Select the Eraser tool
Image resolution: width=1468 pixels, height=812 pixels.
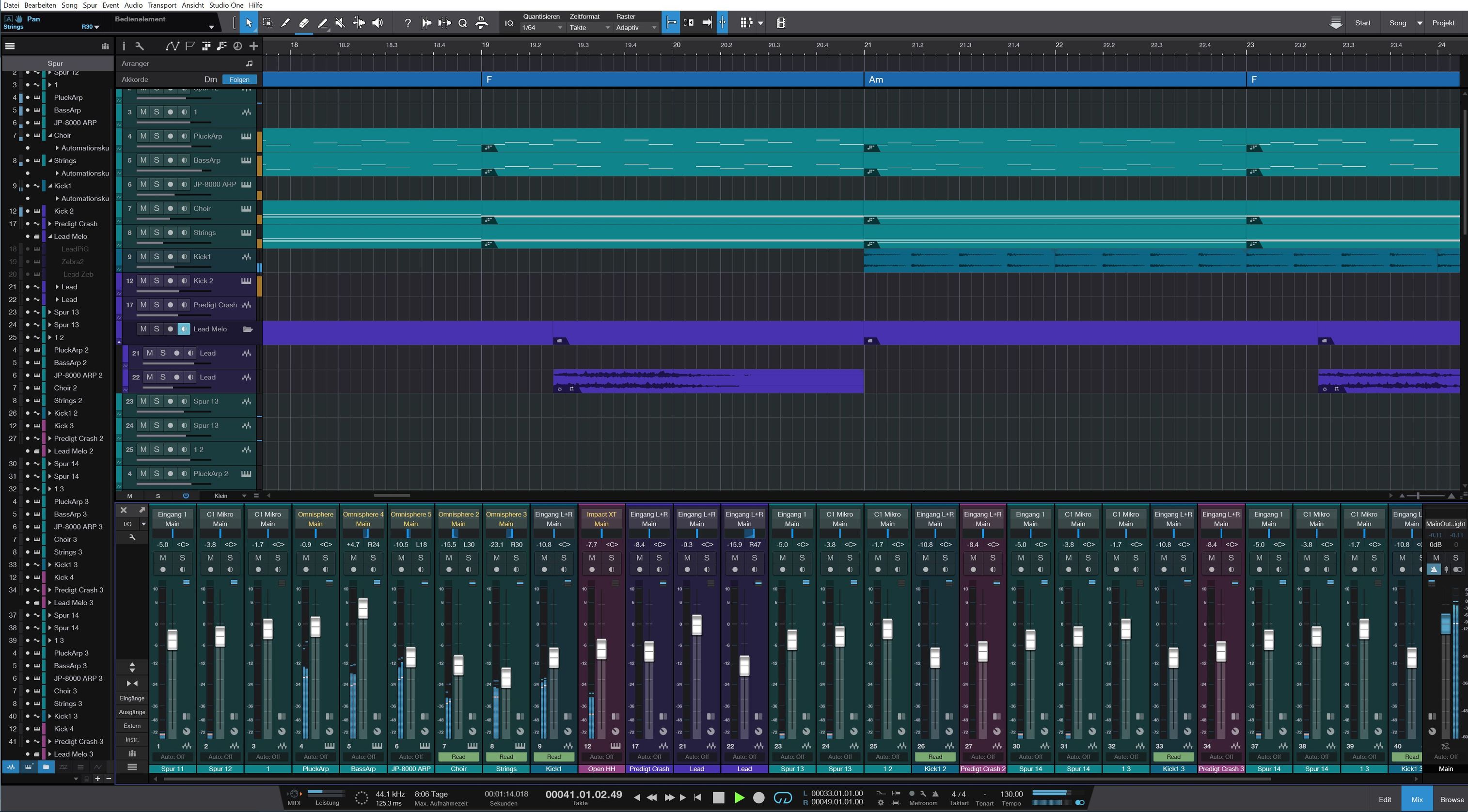point(304,23)
